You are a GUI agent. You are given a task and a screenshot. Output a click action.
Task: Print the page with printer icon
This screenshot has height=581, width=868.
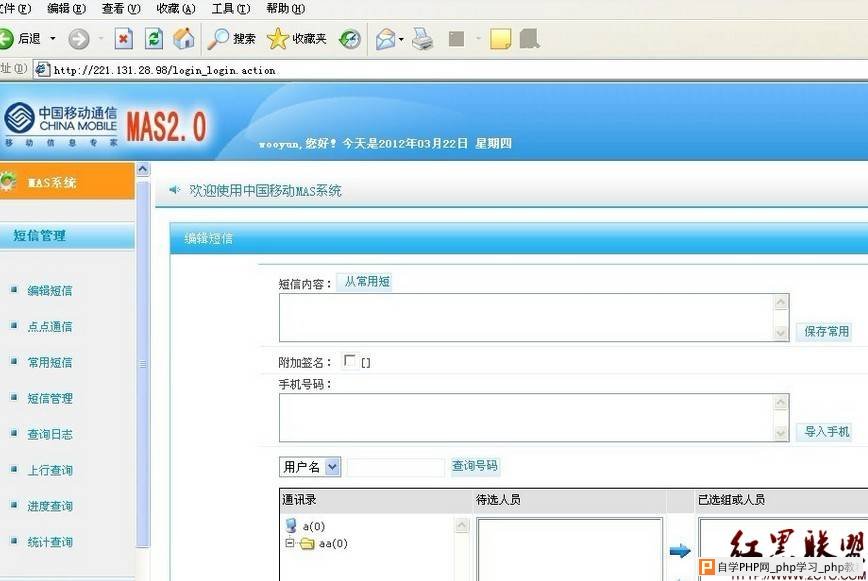[x=422, y=39]
